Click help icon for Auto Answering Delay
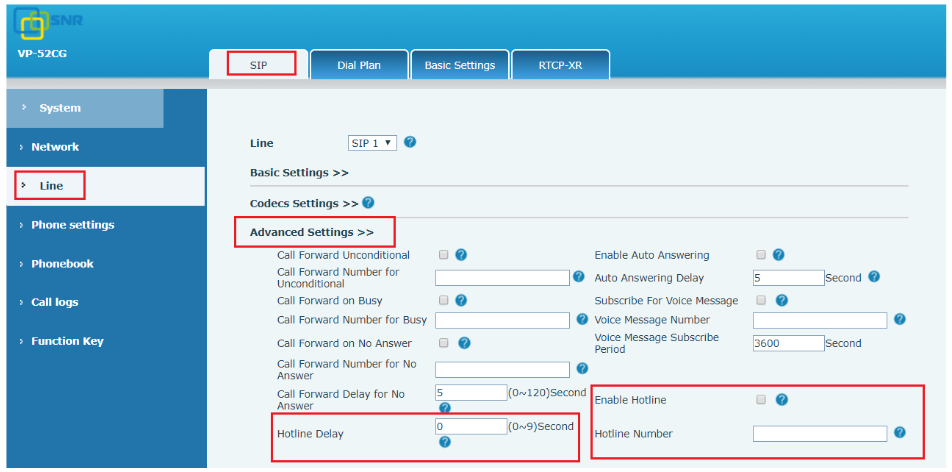 click(874, 277)
